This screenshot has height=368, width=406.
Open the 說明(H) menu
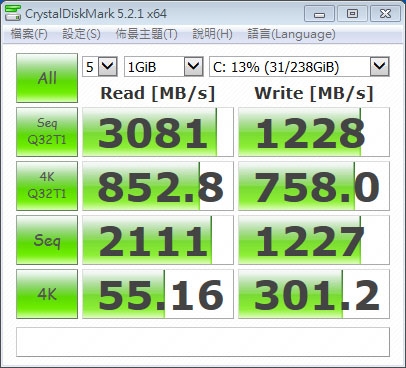coord(212,34)
